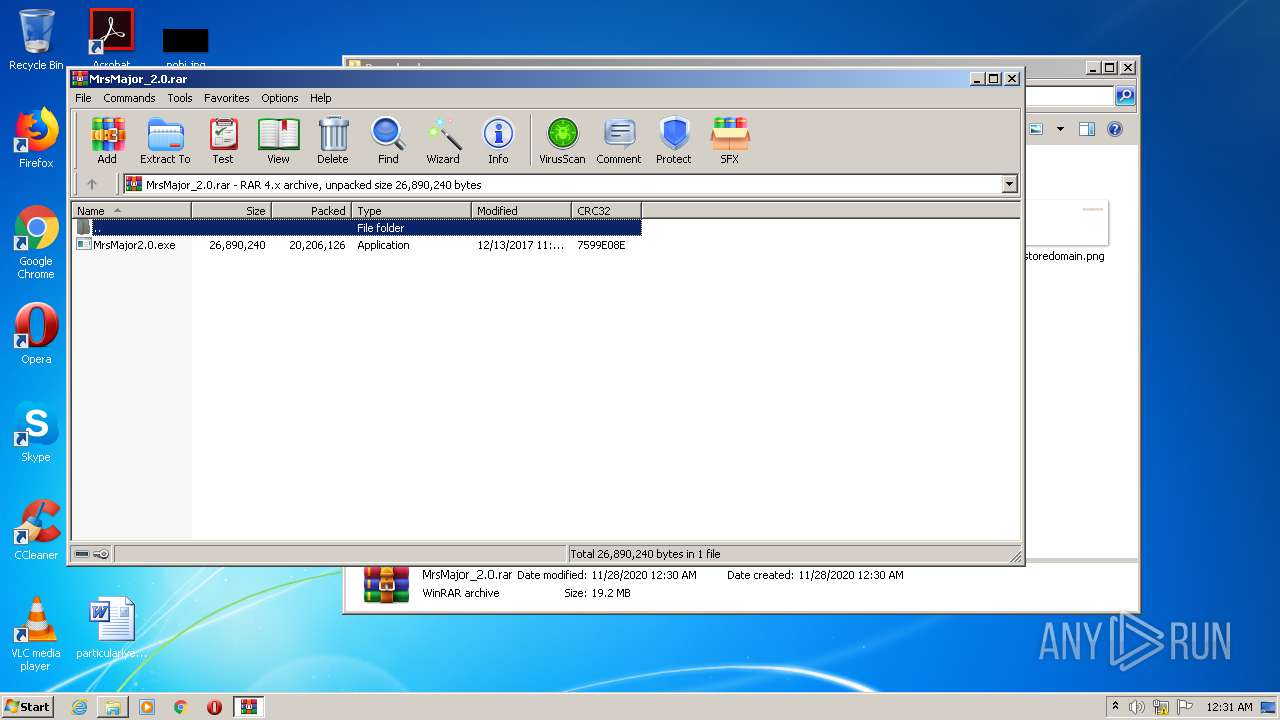Run the Test archive tool
This screenshot has height=720, width=1280.
click(223, 140)
